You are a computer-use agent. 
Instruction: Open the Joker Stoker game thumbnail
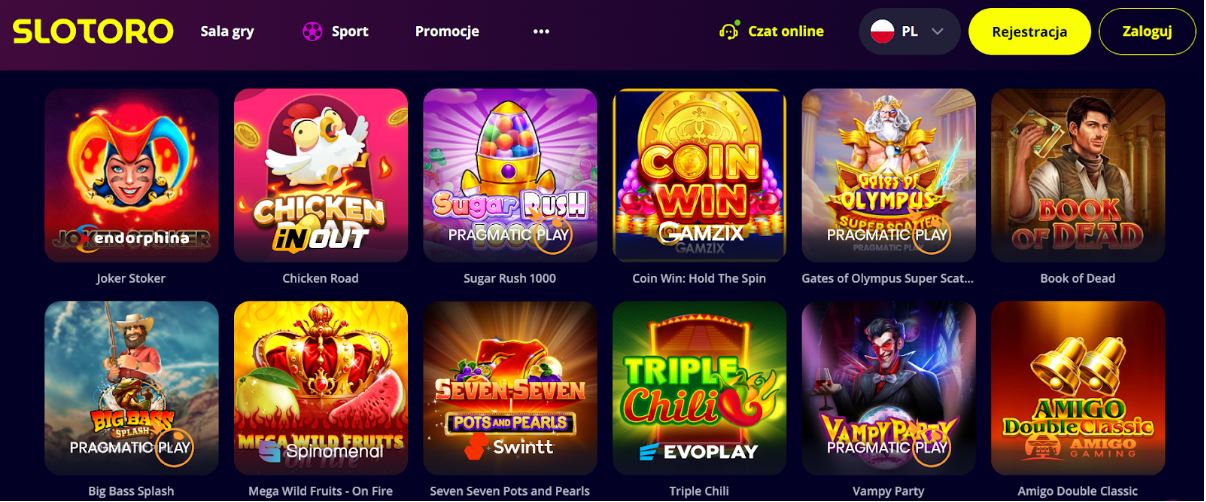tap(131, 175)
